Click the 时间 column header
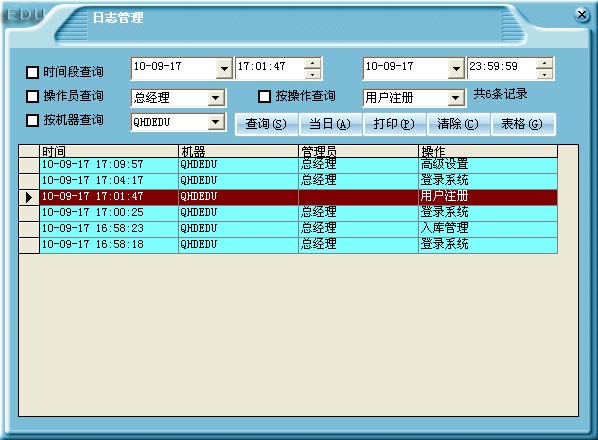Screen dimensions: 598x440 109,151
